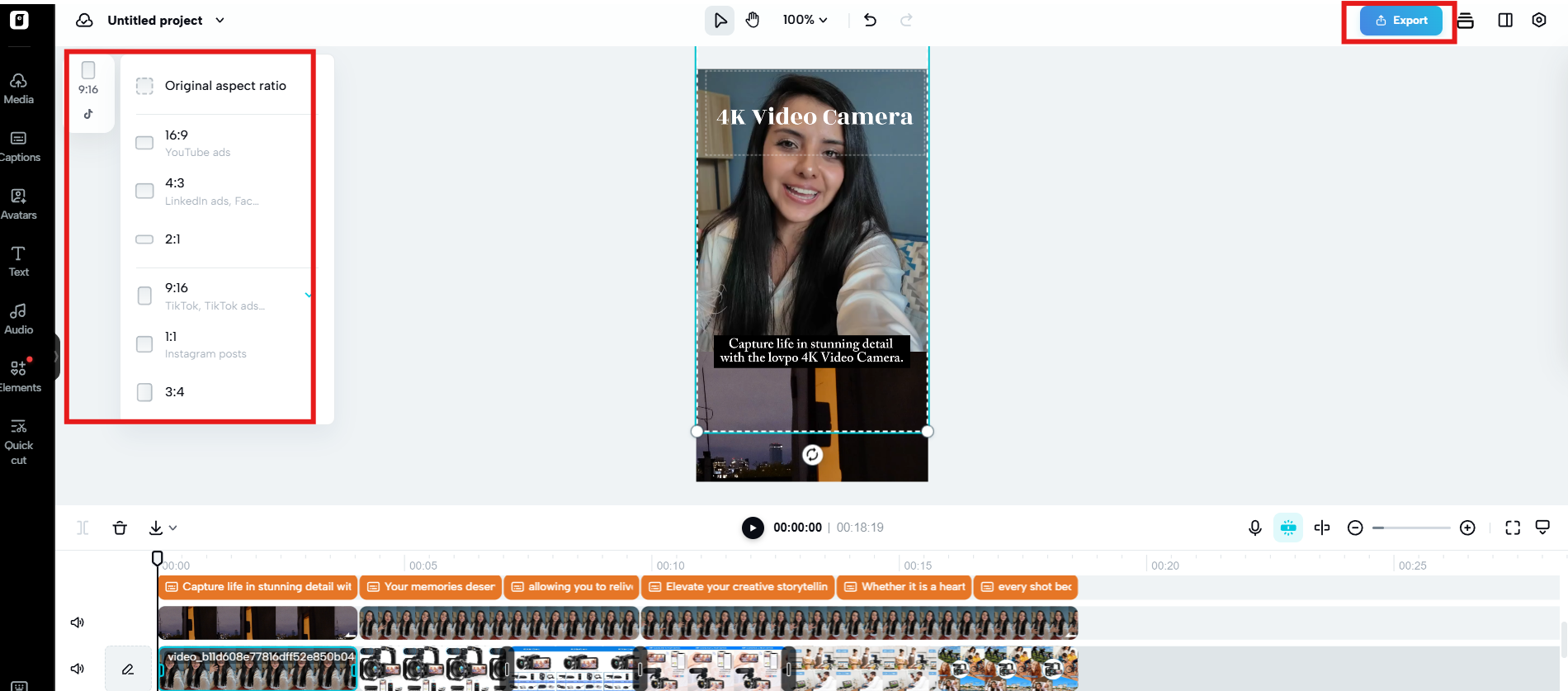Select caption clip 'Your memories deser'

pos(431,587)
